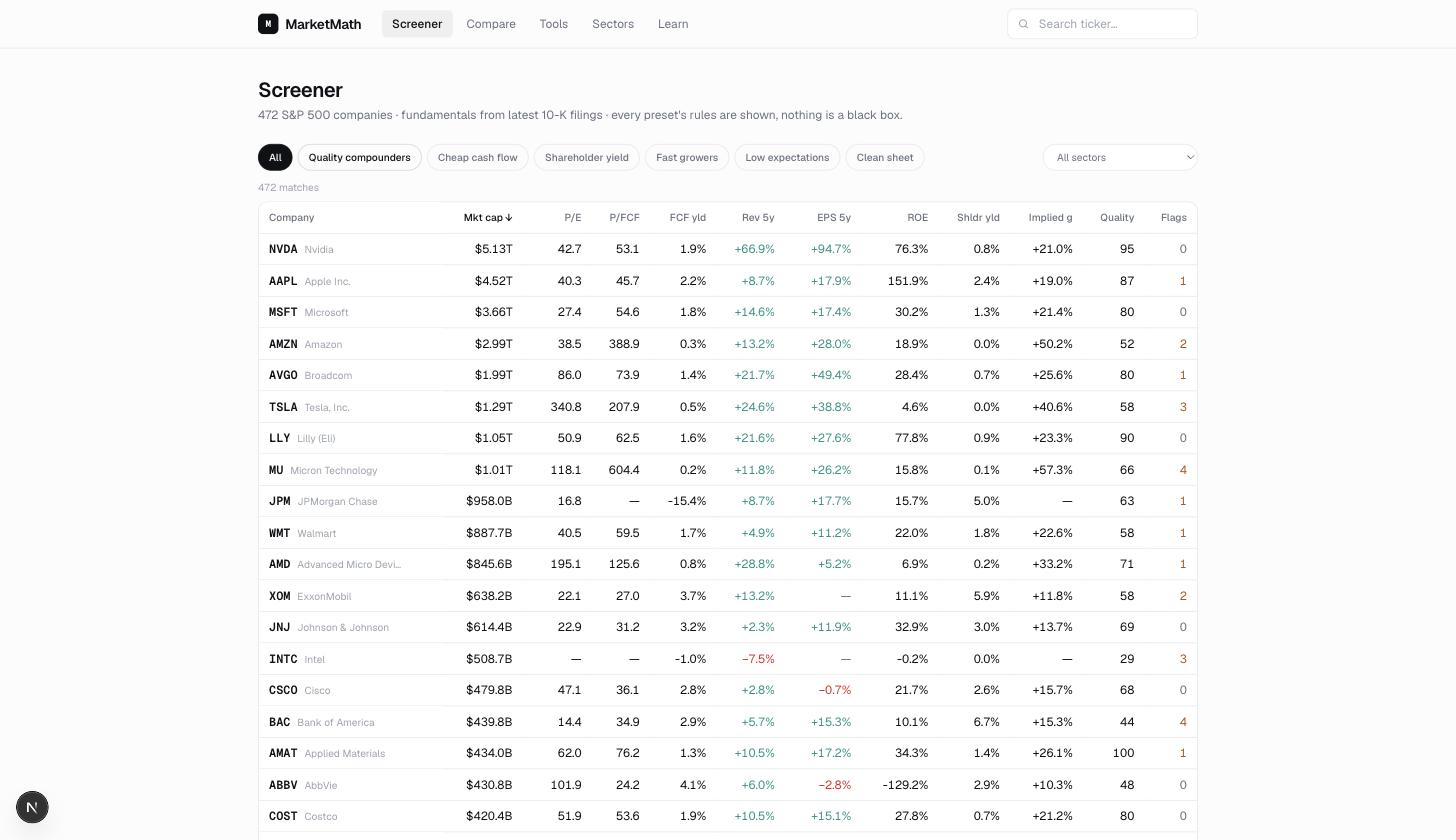This screenshot has width=1456, height=840.
Task: Open the COST Costco row
Action: tap(727, 816)
